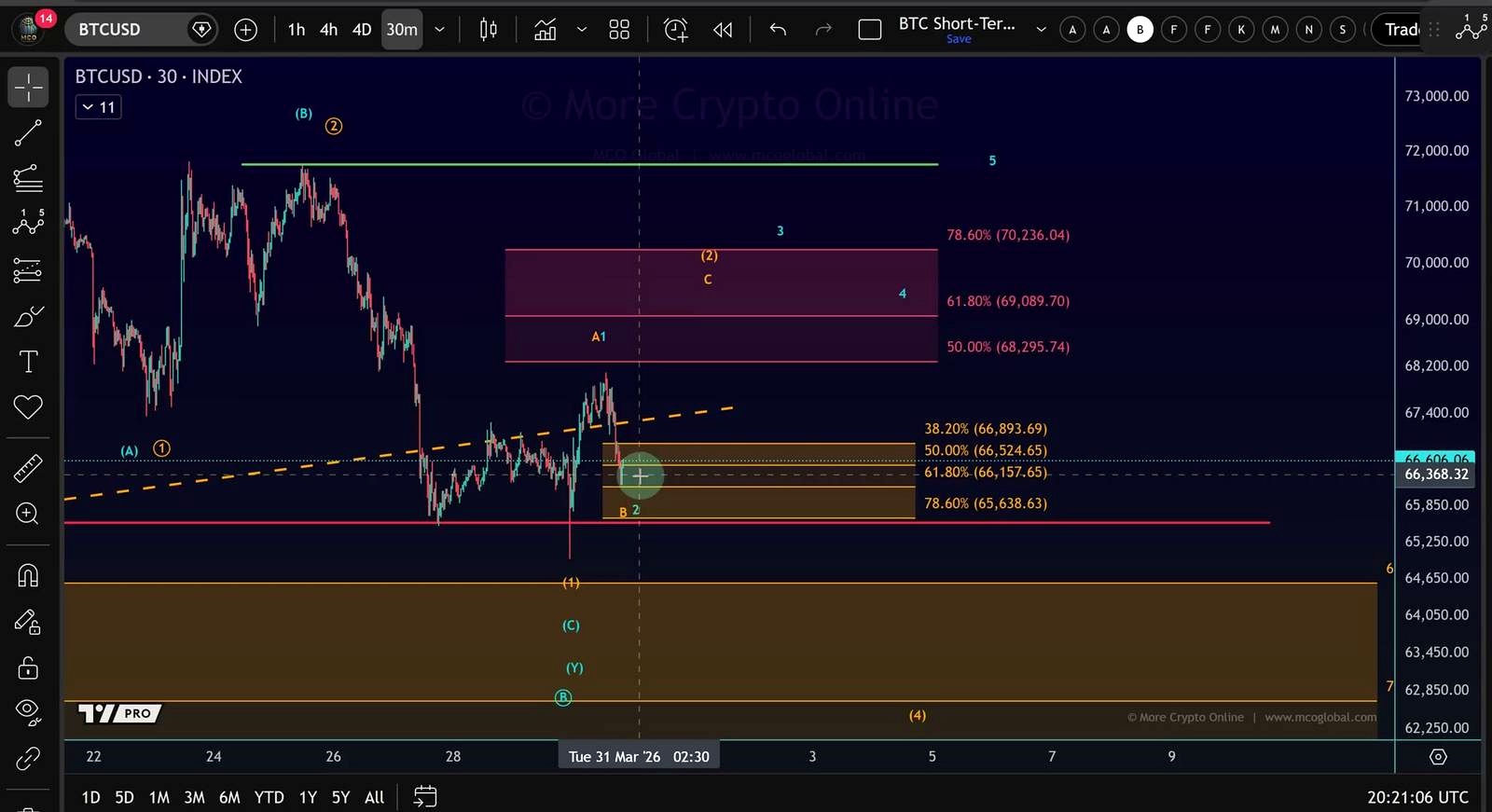Select the 30m timeframe
Image resolution: width=1492 pixels, height=812 pixels.
(402, 30)
